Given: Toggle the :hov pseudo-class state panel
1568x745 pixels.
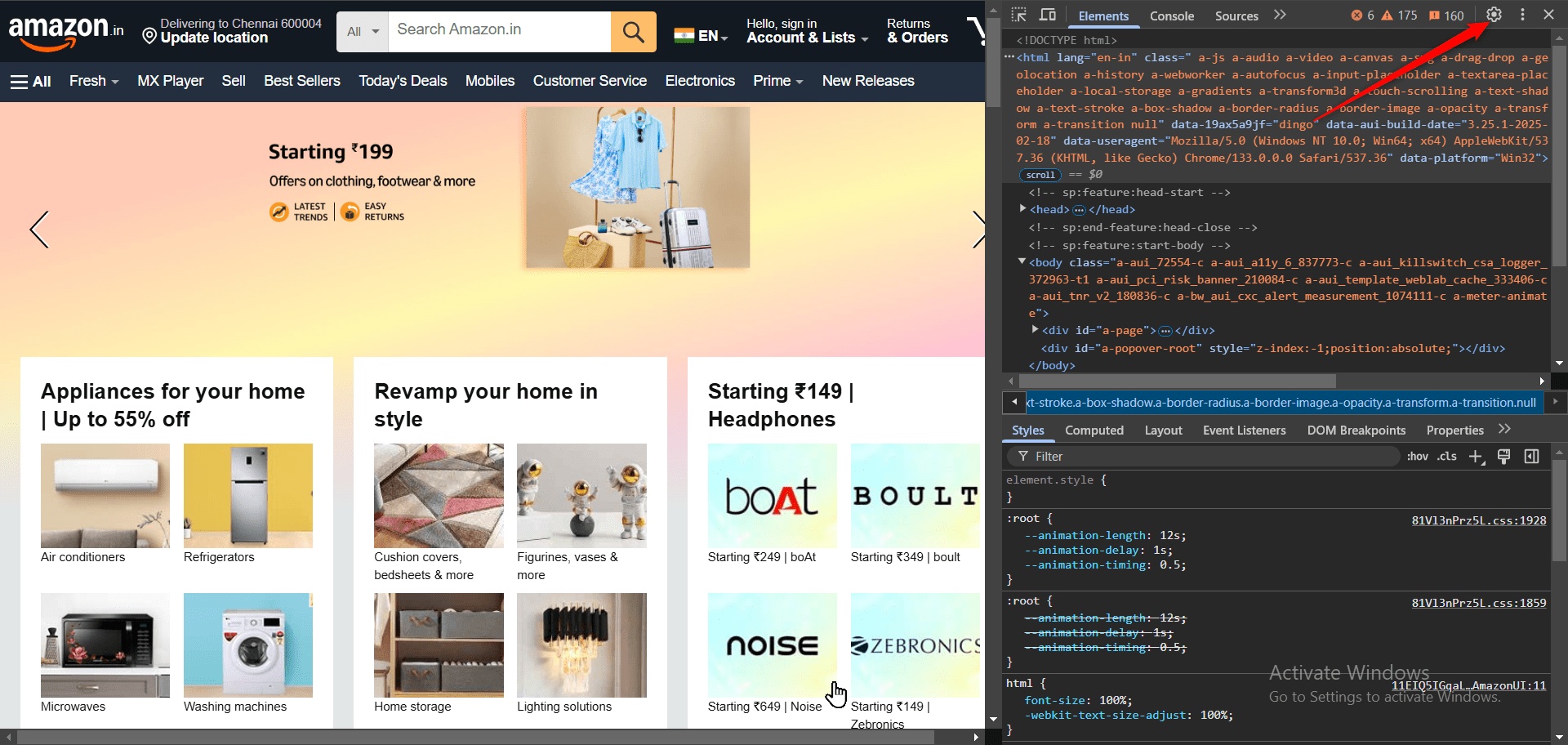Looking at the screenshot, I should [1417, 457].
